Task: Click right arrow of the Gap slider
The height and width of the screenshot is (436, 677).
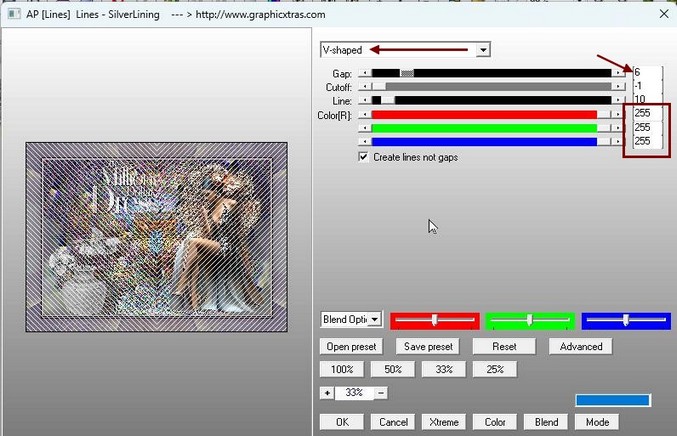Action: pos(618,73)
